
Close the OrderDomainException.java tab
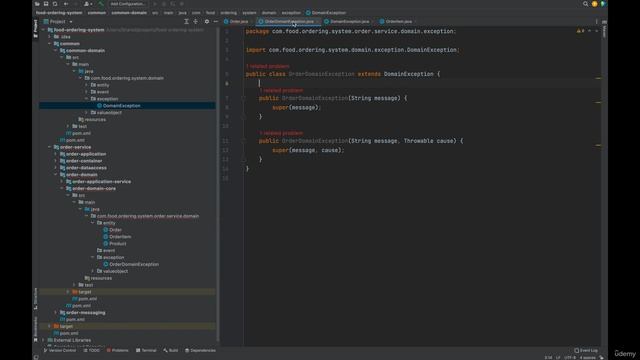[317, 22]
